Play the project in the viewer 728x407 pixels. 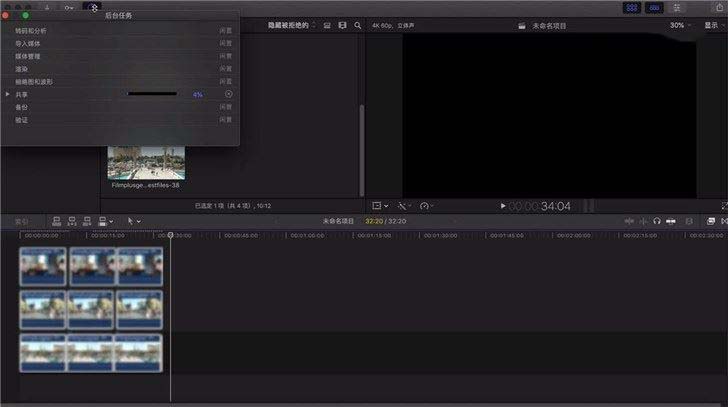[x=502, y=206]
